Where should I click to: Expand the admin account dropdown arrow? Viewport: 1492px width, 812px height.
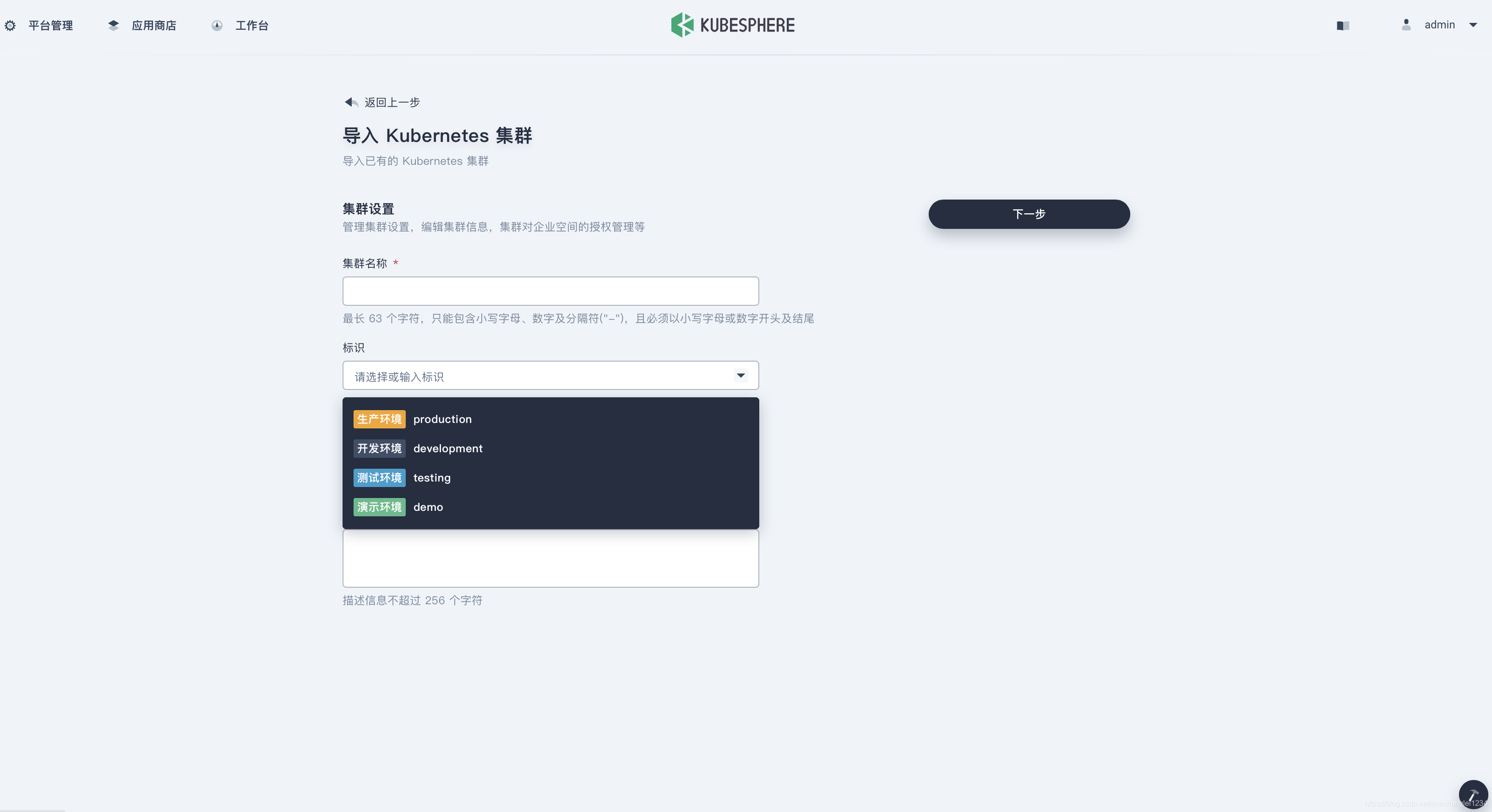(x=1473, y=25)
